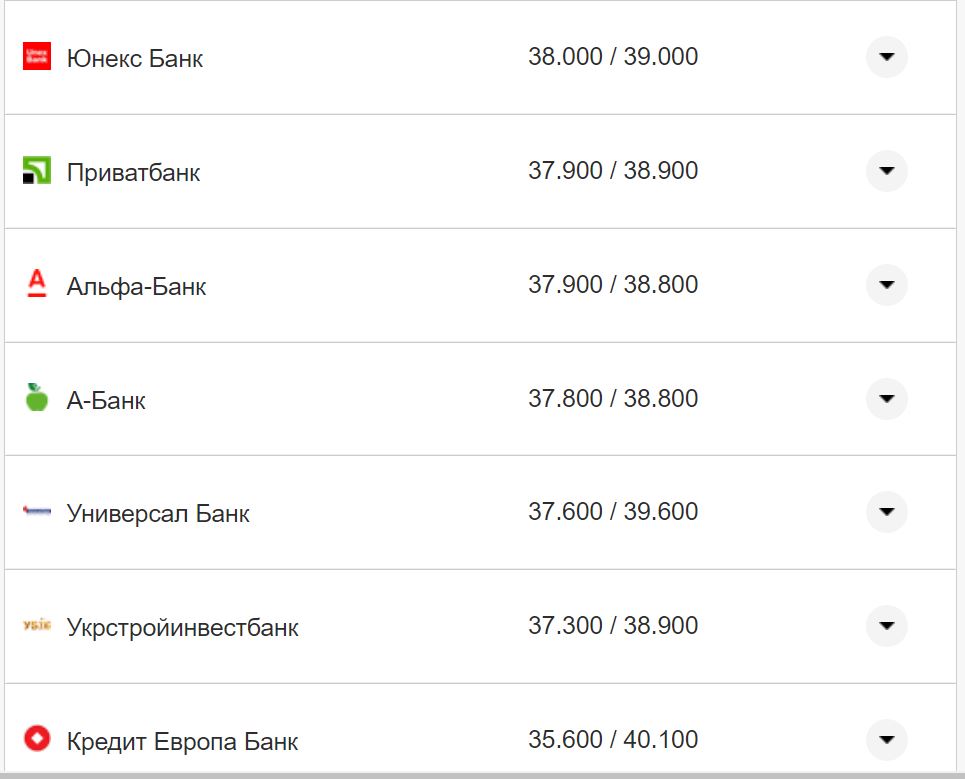Screen dimensions: 965x779
Task: Click the Кредит Европа Банк rate 35.600 / 40.100
Action: (613, 740)
